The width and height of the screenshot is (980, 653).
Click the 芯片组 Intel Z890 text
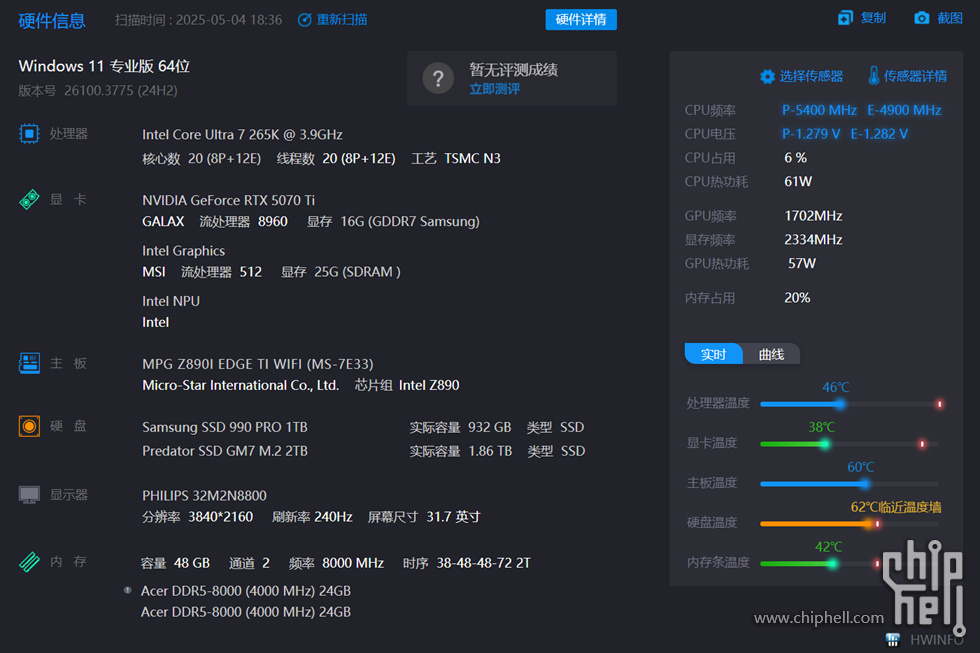pyautogui.click(x=407, y=385)
